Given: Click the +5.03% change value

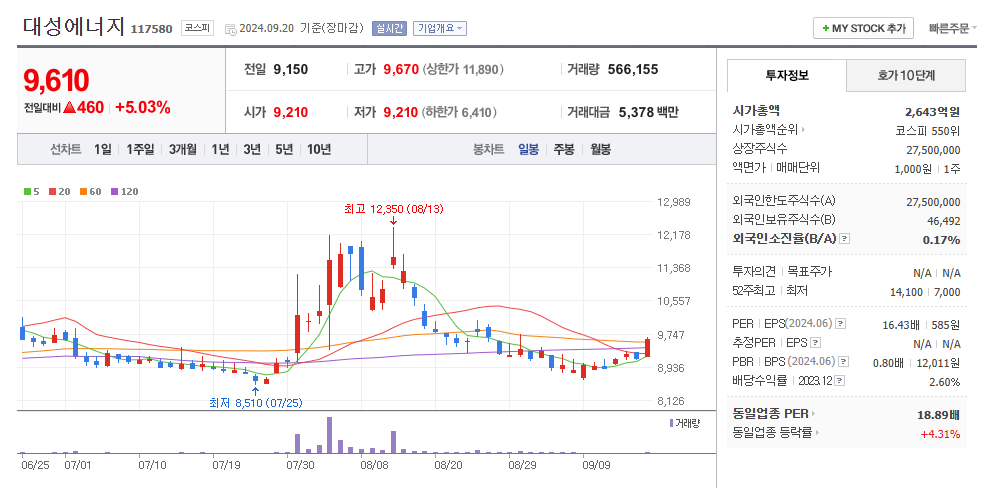Looking at the screenshot, I should point(143,108).
